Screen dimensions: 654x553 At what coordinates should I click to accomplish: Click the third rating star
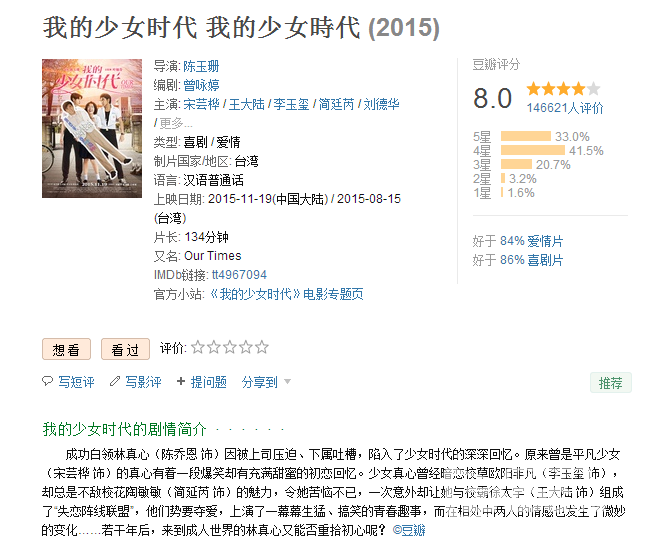coord(230,348)
